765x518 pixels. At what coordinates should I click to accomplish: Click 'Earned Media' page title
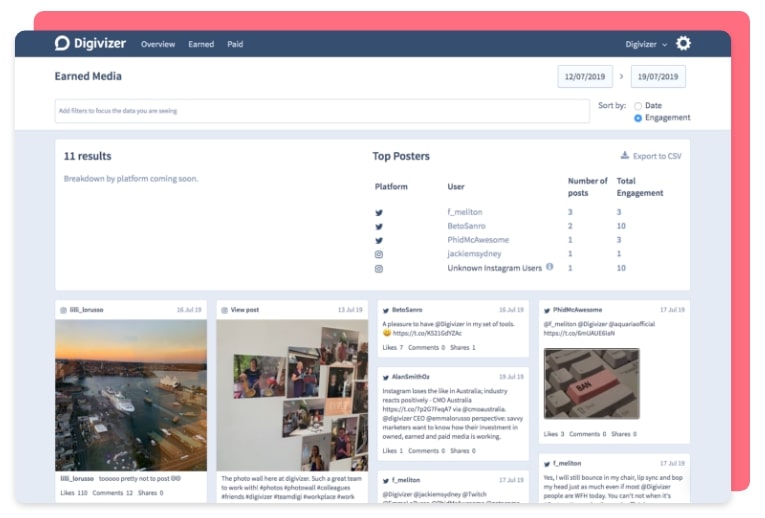click(88, 76)
